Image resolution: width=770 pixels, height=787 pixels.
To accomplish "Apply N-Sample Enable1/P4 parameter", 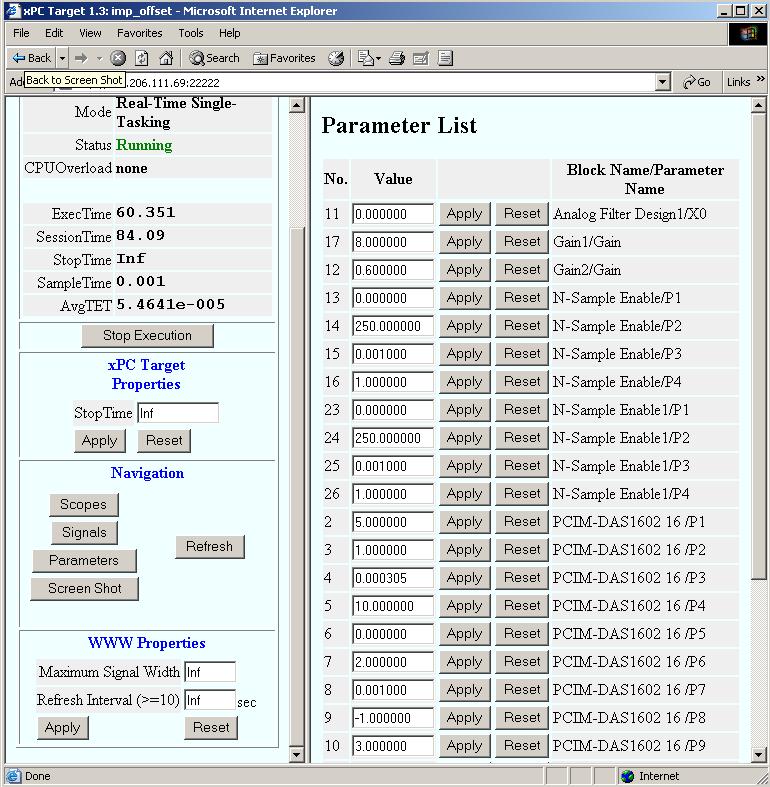I will tap(465, 494).
